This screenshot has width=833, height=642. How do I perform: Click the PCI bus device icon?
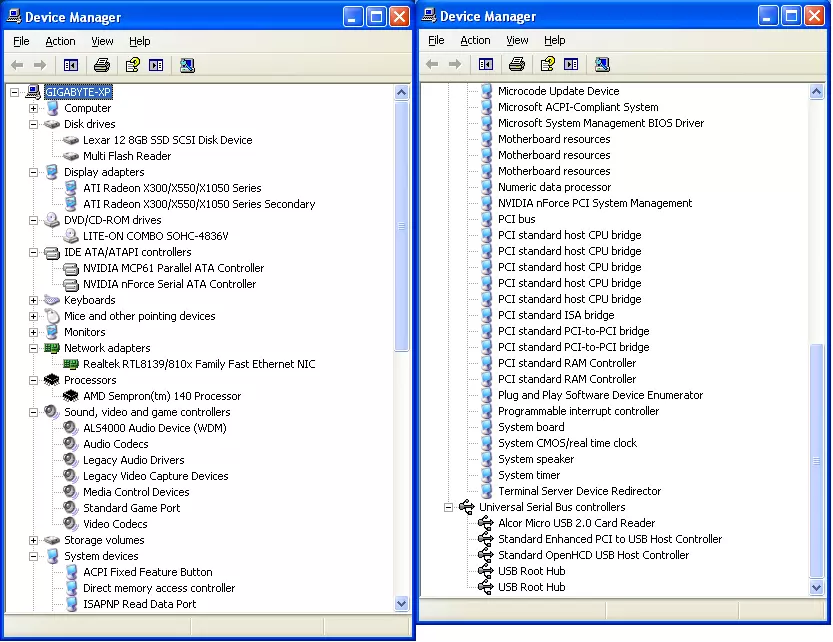tap(486, 219)
